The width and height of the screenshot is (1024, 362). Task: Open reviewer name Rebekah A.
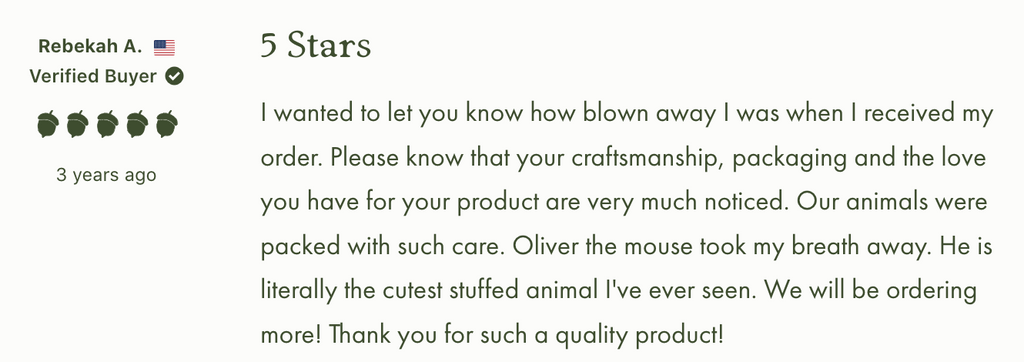(90, 46)
